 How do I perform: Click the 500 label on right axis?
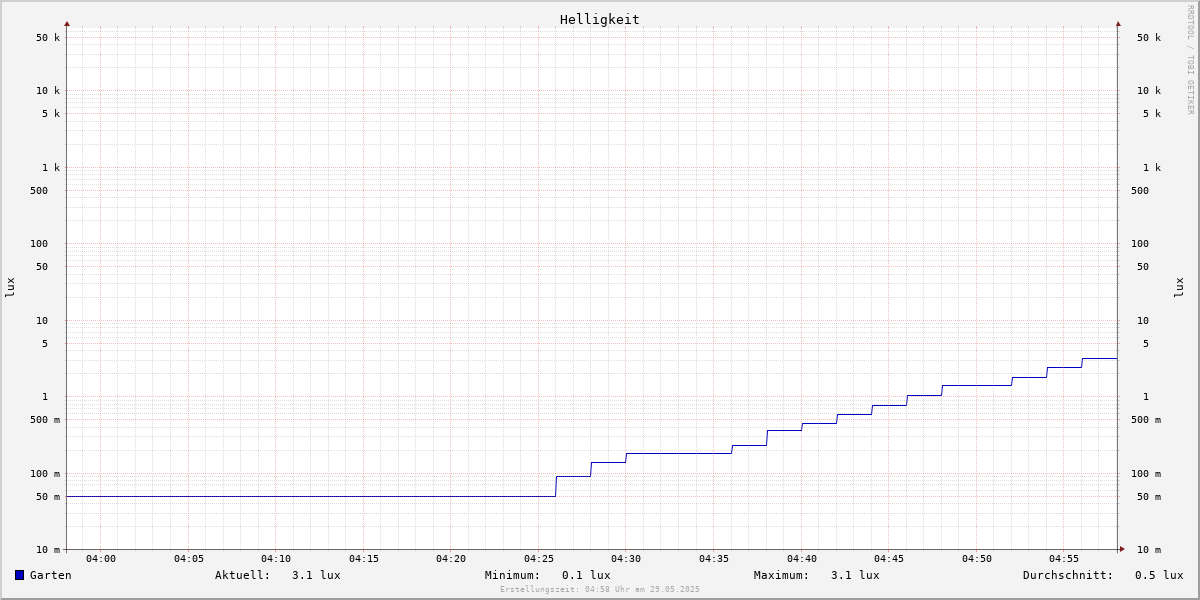point(1140,191)
